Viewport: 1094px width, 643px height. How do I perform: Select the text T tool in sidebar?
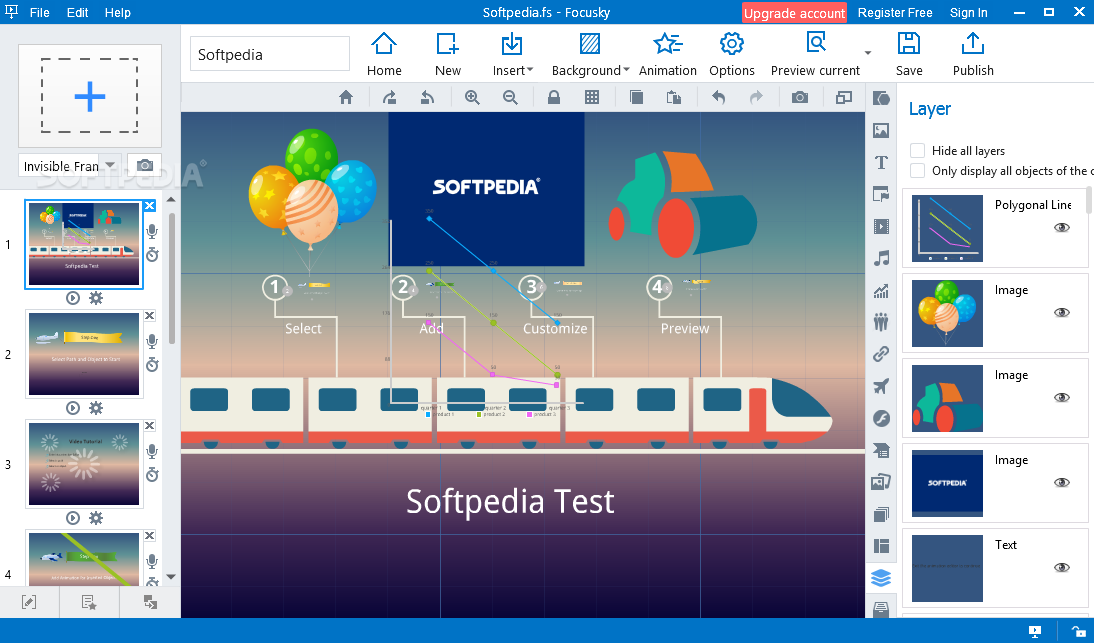[x=881, y=162]
